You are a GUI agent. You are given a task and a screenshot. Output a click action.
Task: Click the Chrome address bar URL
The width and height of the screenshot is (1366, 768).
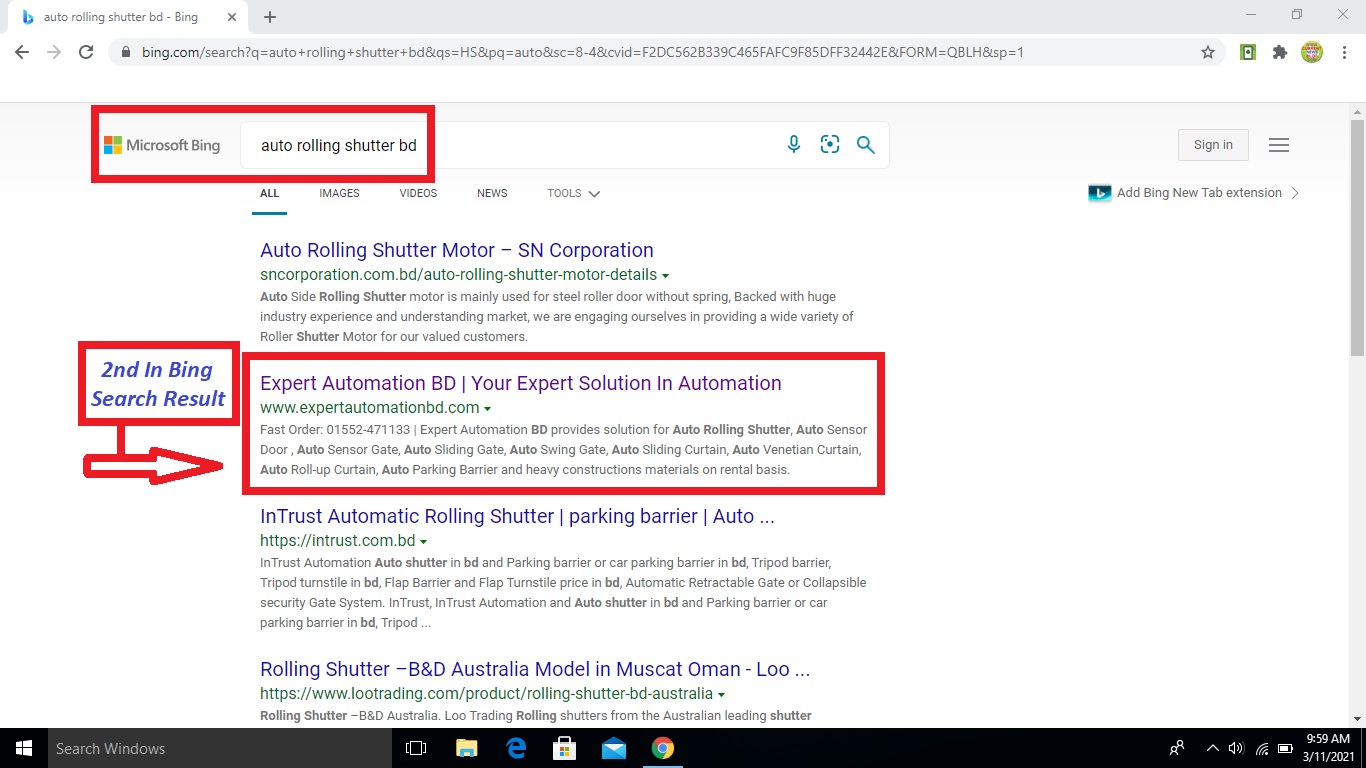pyautogui.click(x=583, y=52)
